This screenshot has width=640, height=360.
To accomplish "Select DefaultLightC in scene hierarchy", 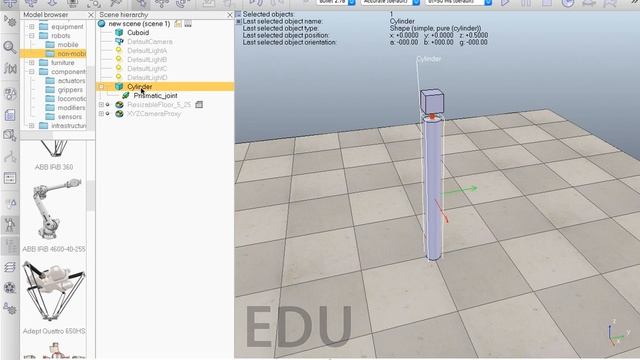I will click(147, 69).
